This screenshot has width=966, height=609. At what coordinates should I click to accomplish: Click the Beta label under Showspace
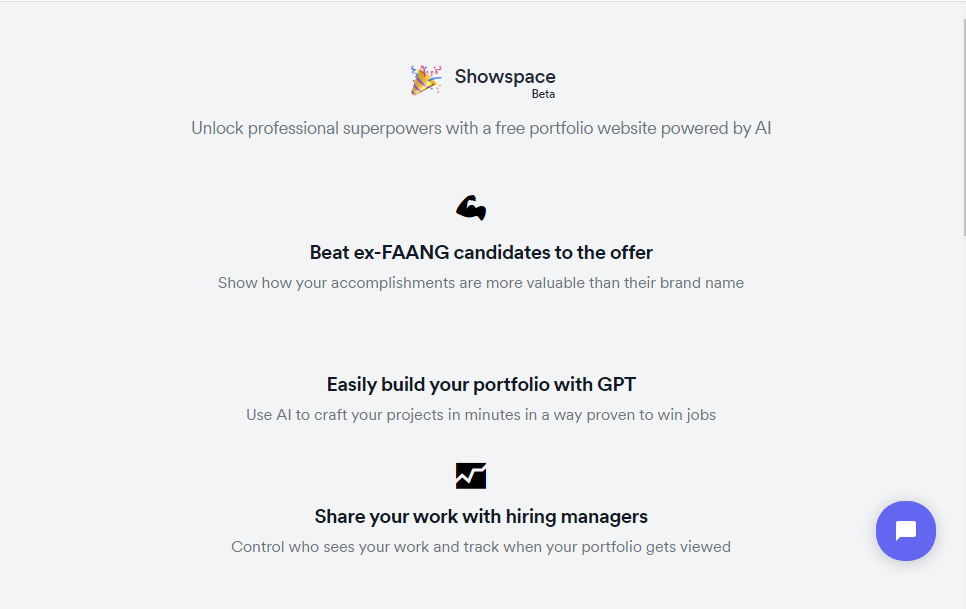tap(543, 93)
